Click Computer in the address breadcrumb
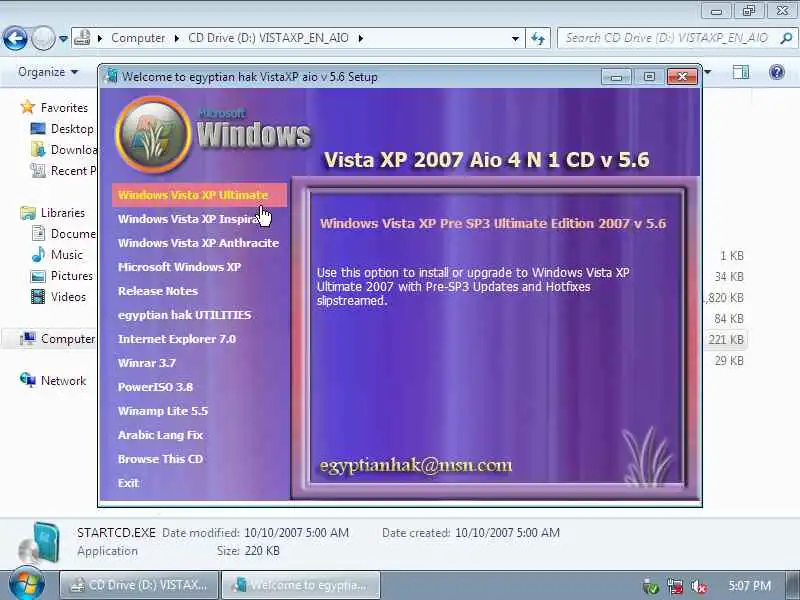800x600 pixels. tap(138, 38)
